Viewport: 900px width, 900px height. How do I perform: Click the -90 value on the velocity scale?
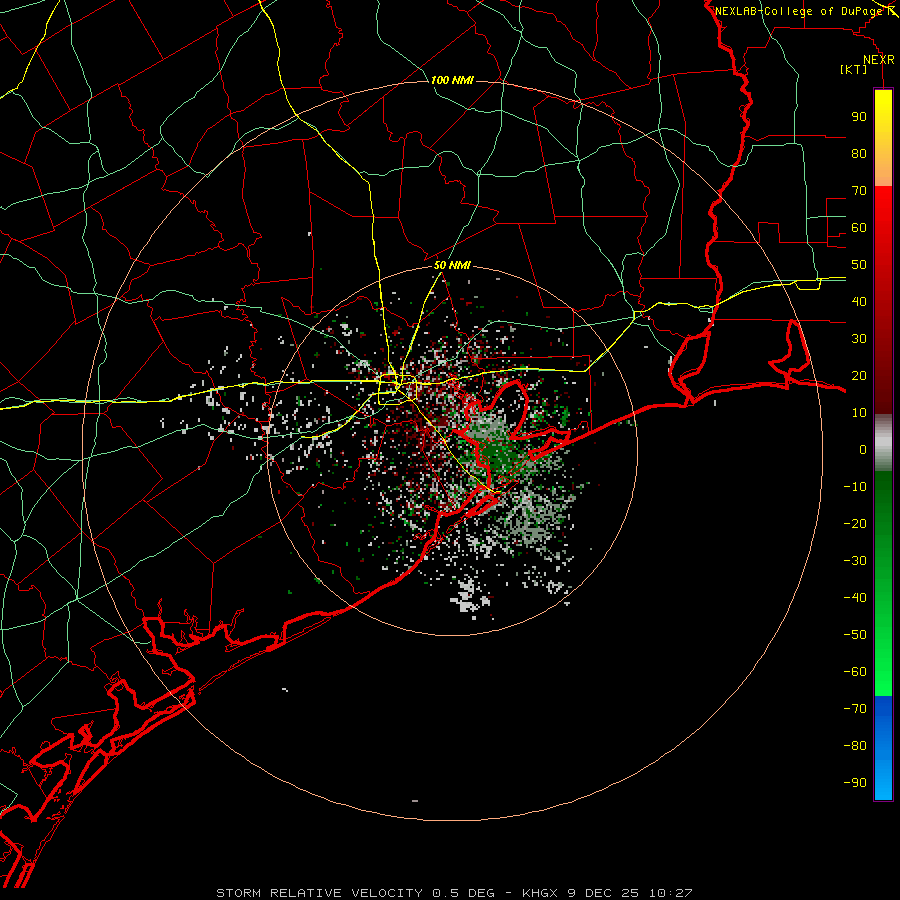pyautogui.click(x=855, y=783)
